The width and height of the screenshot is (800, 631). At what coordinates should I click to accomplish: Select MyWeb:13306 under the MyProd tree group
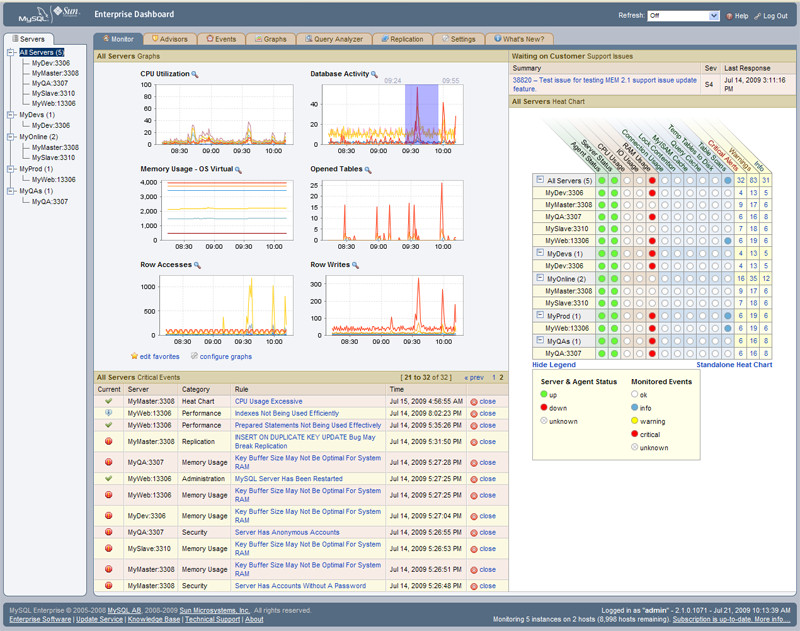click(x=54, y=180)
